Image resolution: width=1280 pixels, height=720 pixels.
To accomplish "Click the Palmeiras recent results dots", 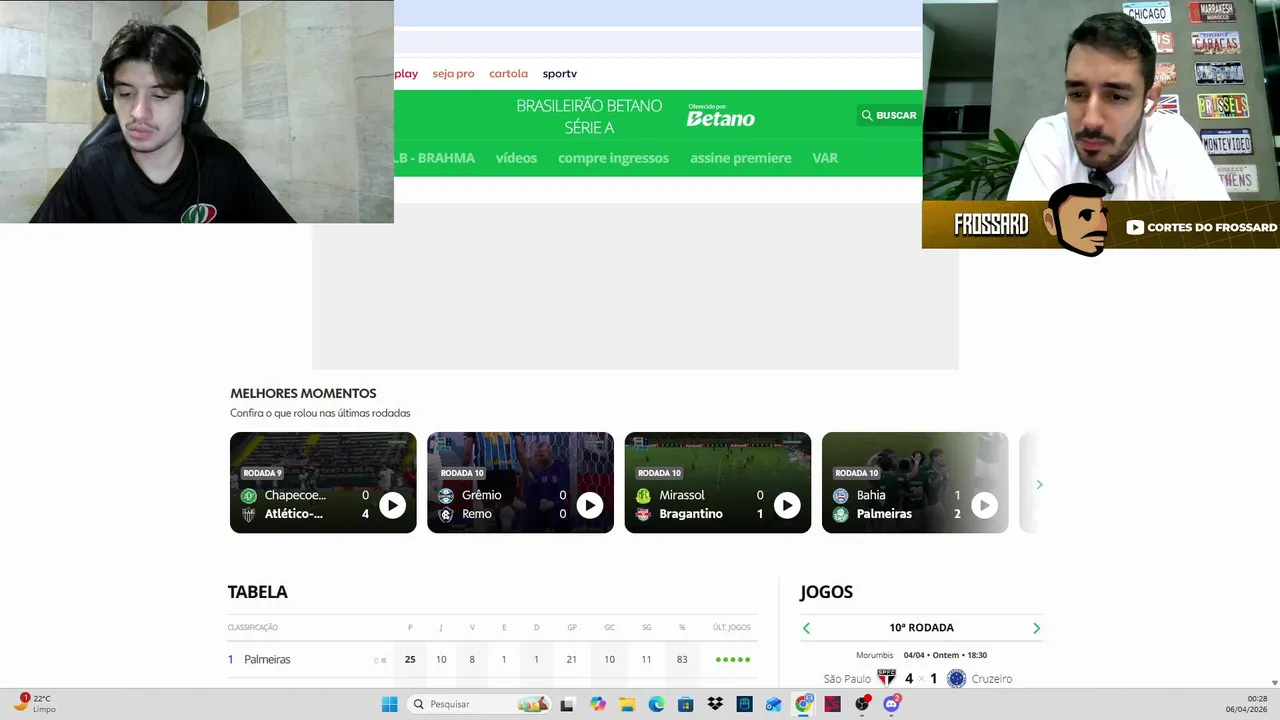I will (x=733, y=660).
